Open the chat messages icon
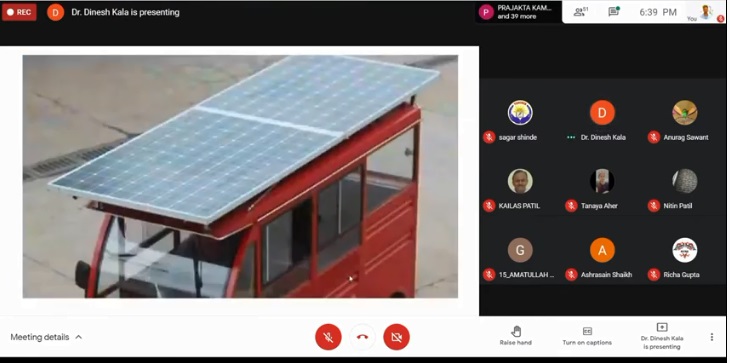 tap(614, 12)
